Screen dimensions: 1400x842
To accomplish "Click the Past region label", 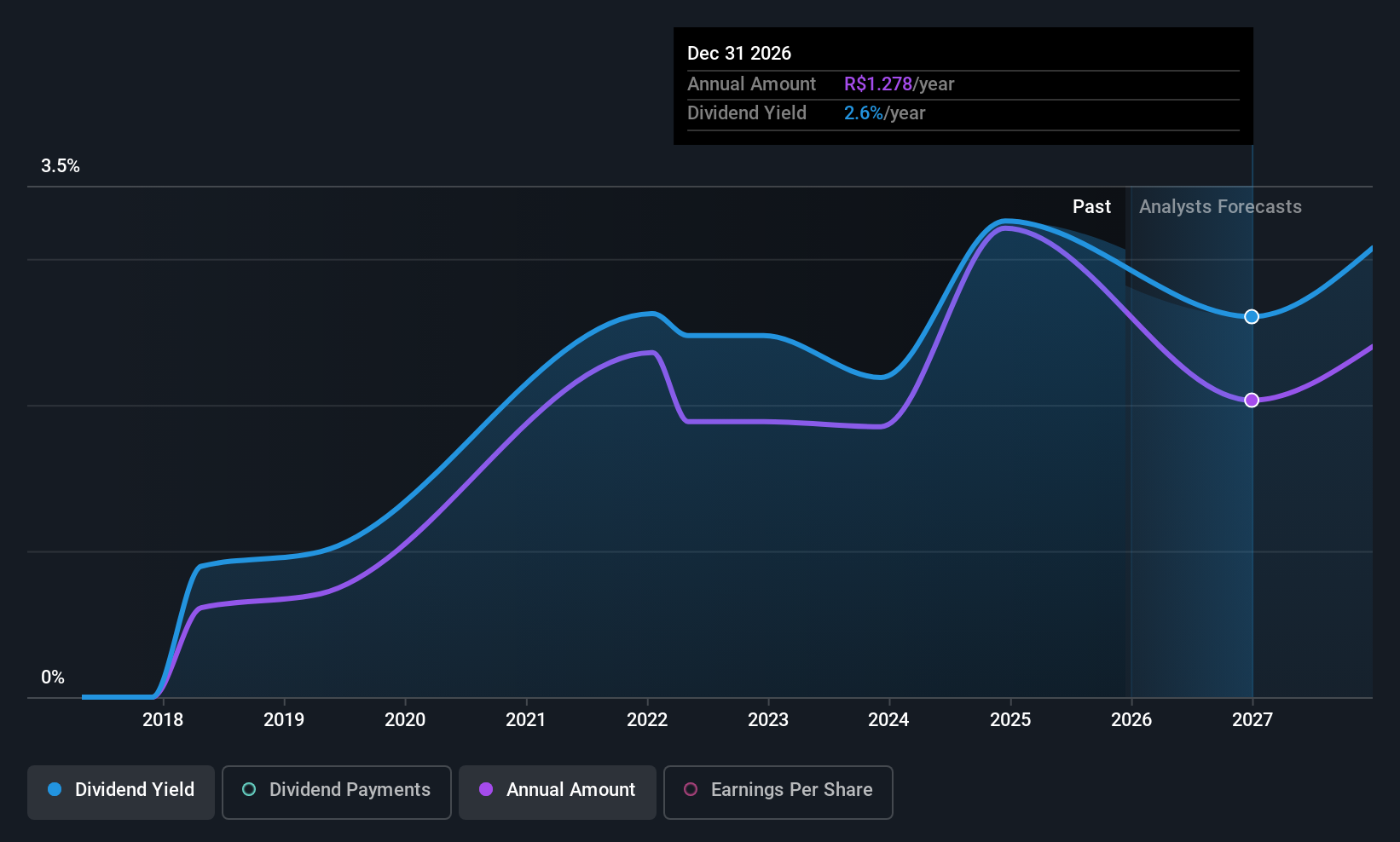I will click(x=1091, y=207).
